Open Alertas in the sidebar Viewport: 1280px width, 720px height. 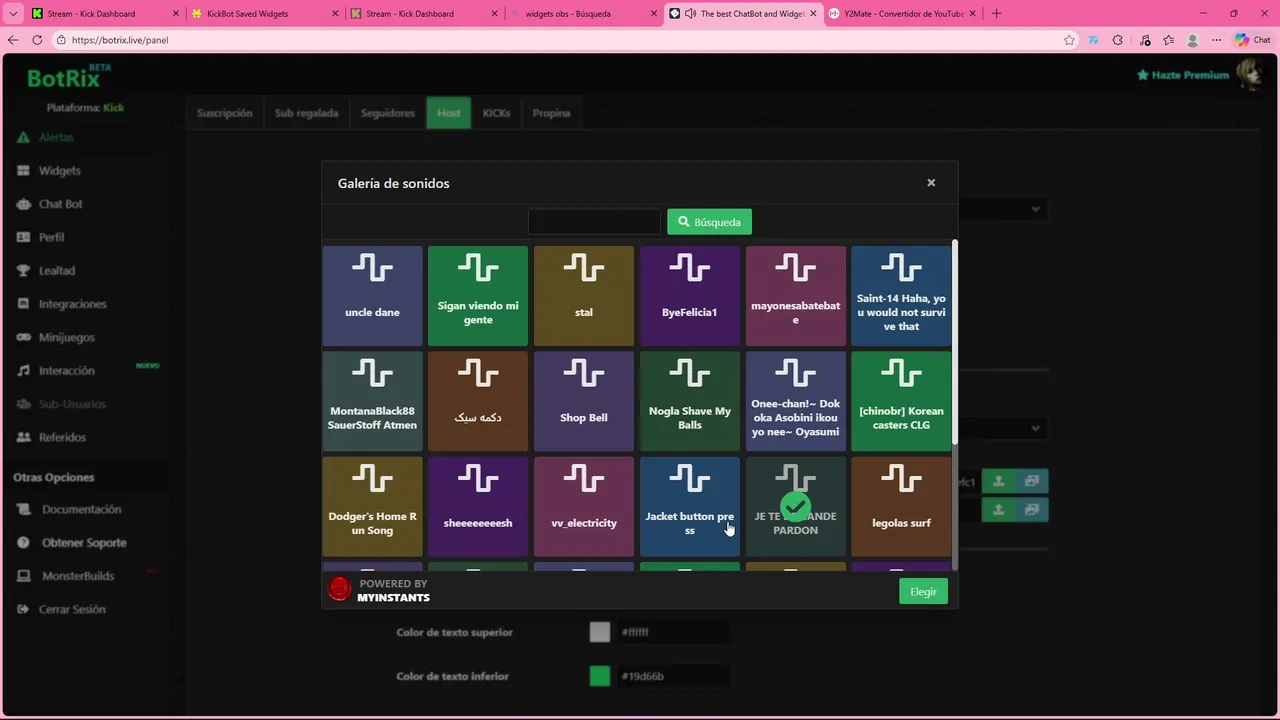[56, 137]
